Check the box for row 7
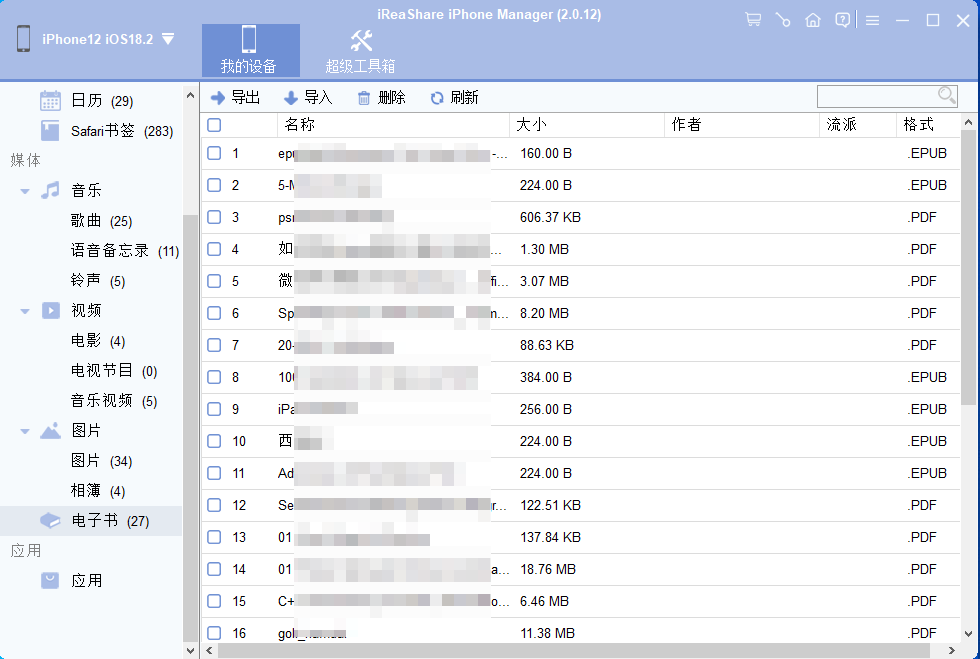 [214, 345]
